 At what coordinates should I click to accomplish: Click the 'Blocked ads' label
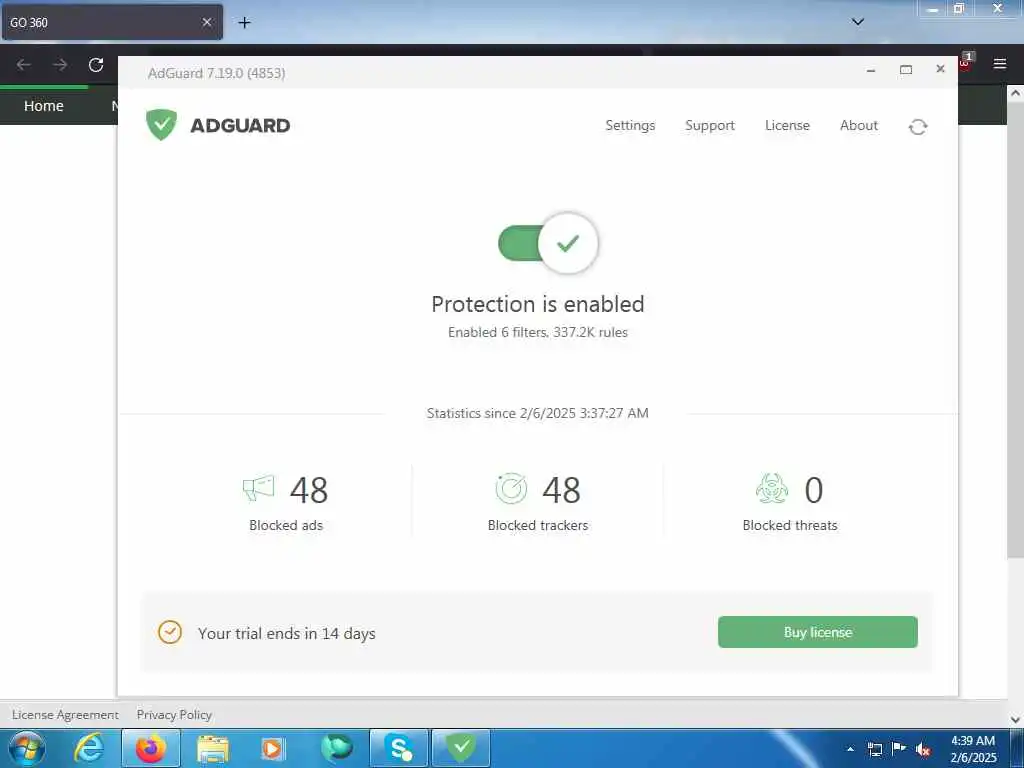click(286, 525)
